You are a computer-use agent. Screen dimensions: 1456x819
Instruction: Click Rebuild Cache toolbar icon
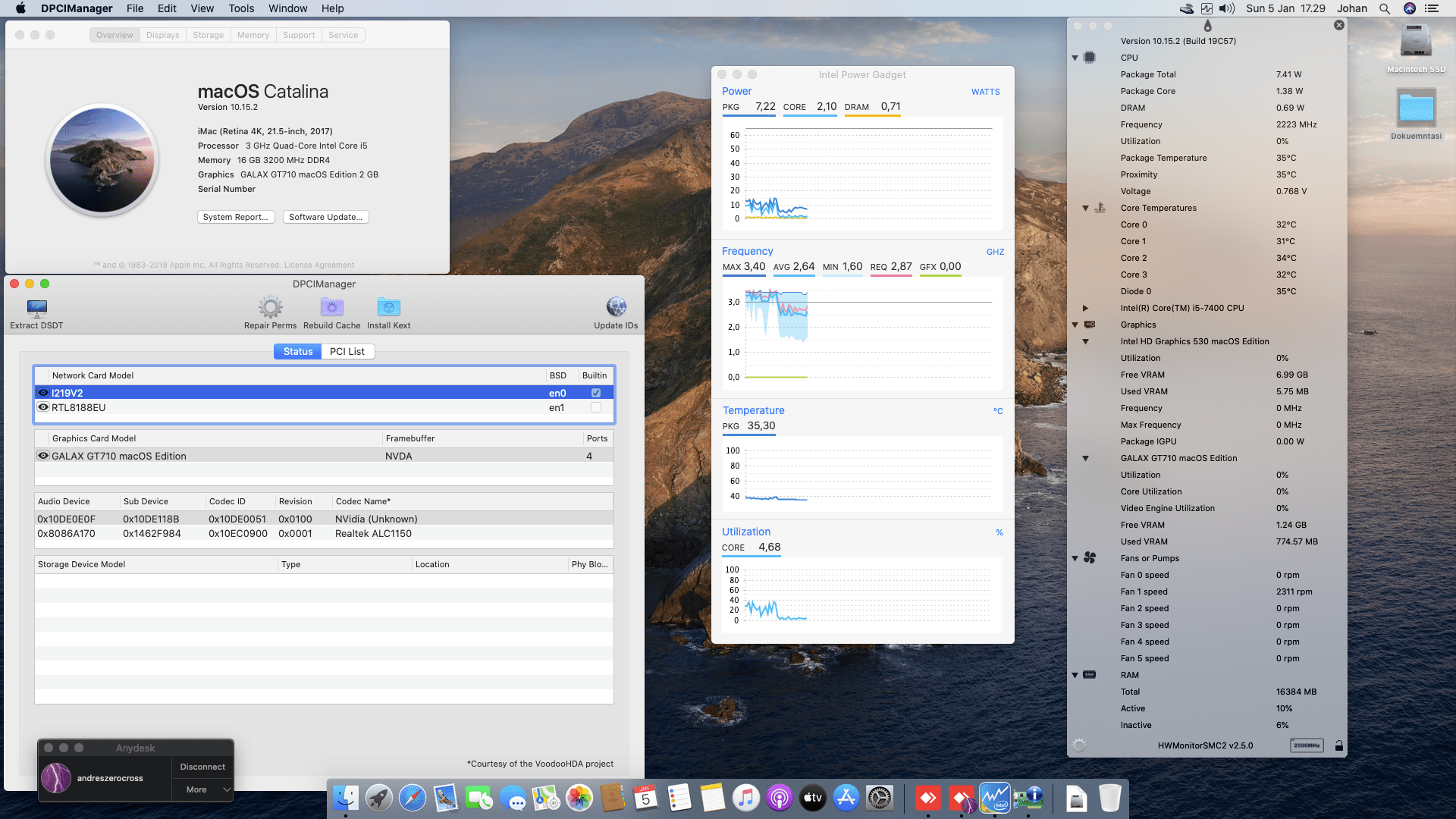click(x=331, y=307)
